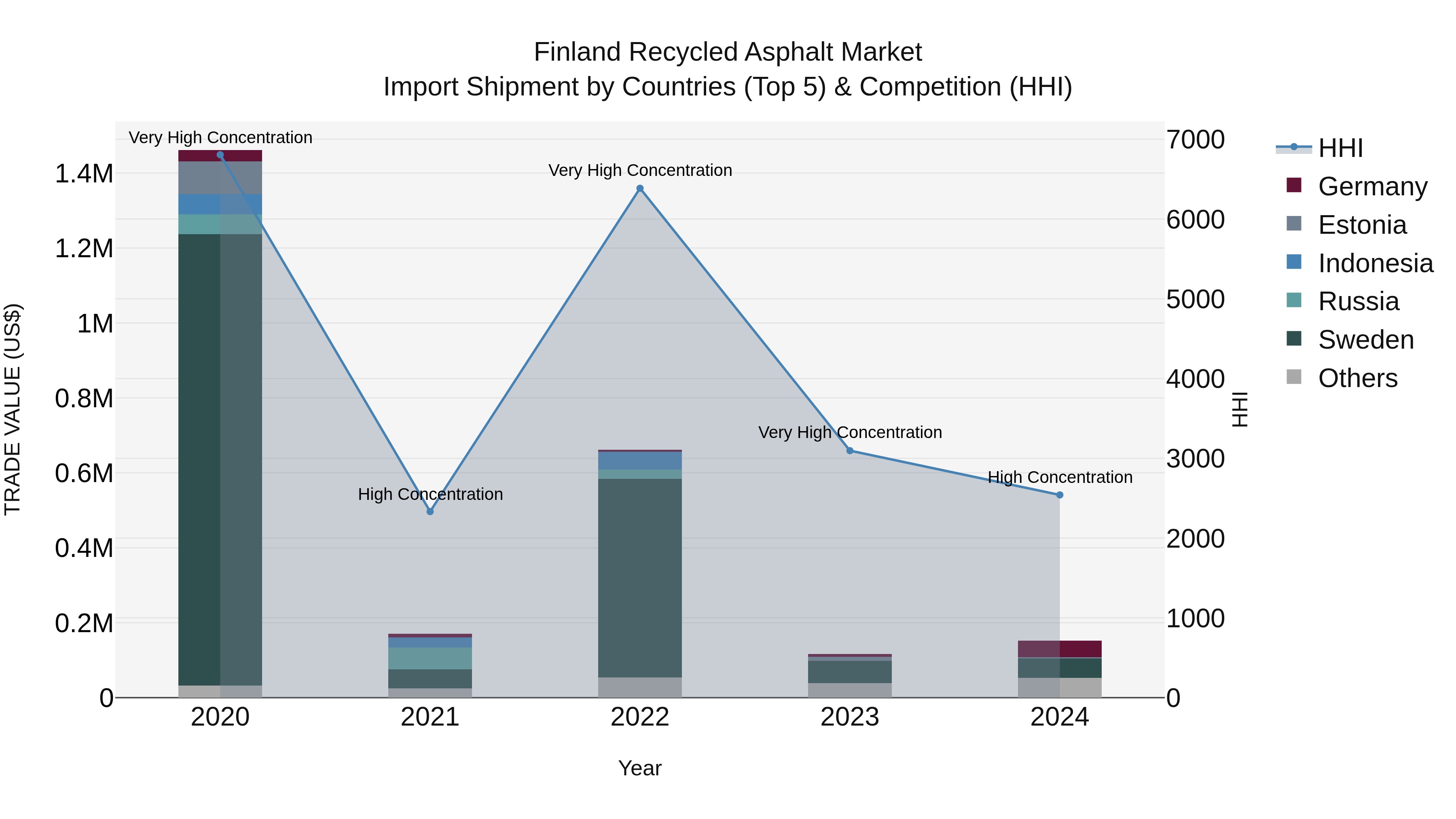
Task: Click the Sweden dark green legend swatch
Action: [x=1294, y=339]
